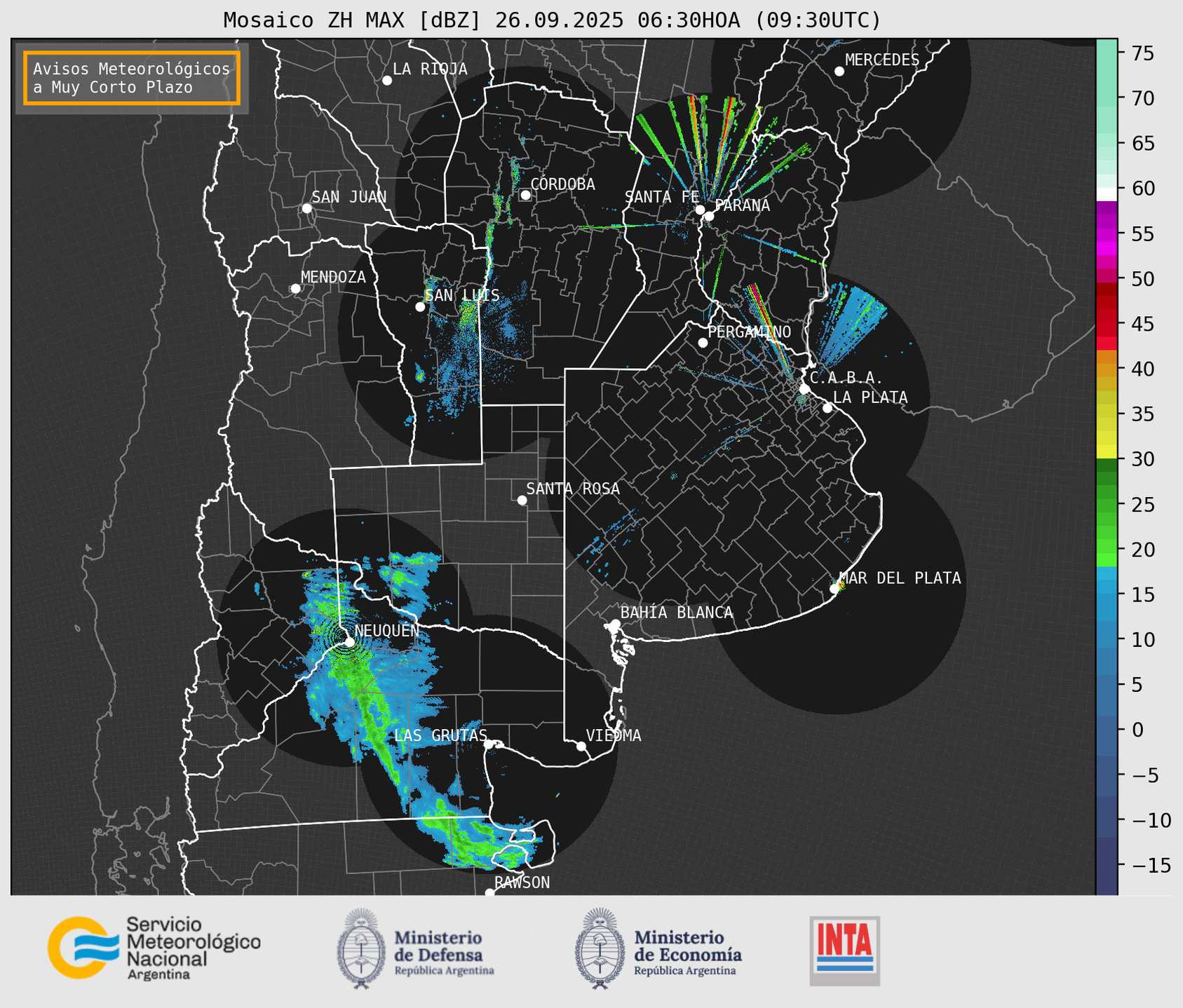Click the magenta 55 dBZ legend band

pyautogui.click(x=1107, y=234)
